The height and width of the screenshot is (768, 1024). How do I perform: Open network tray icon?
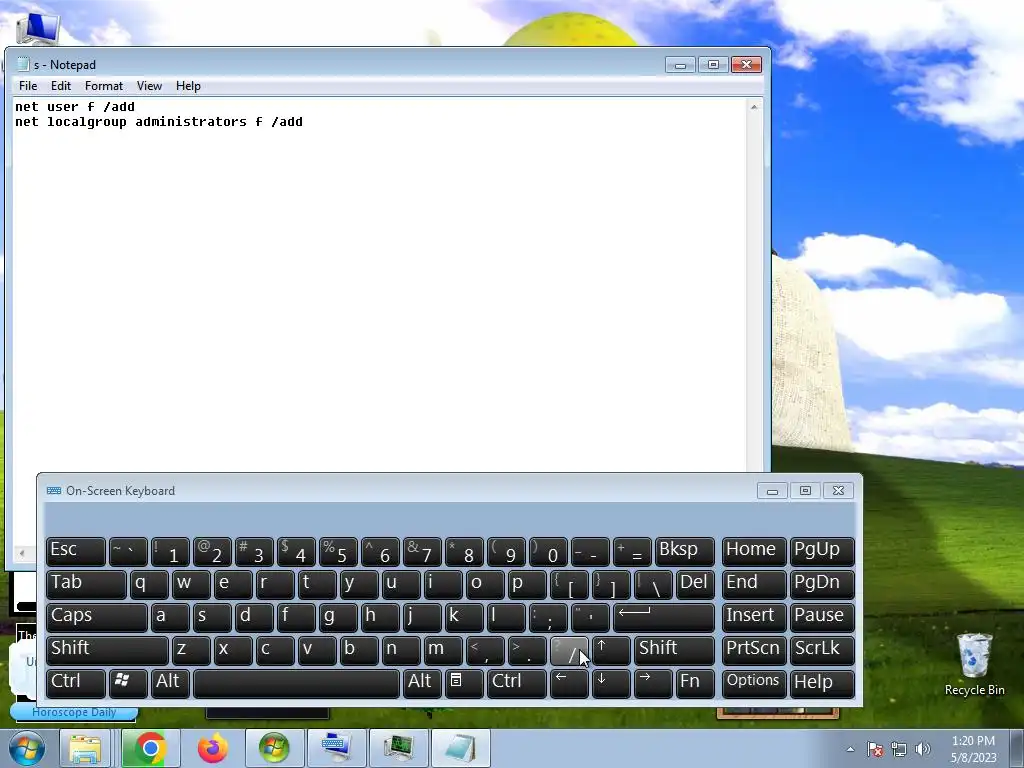coord(899,749)
